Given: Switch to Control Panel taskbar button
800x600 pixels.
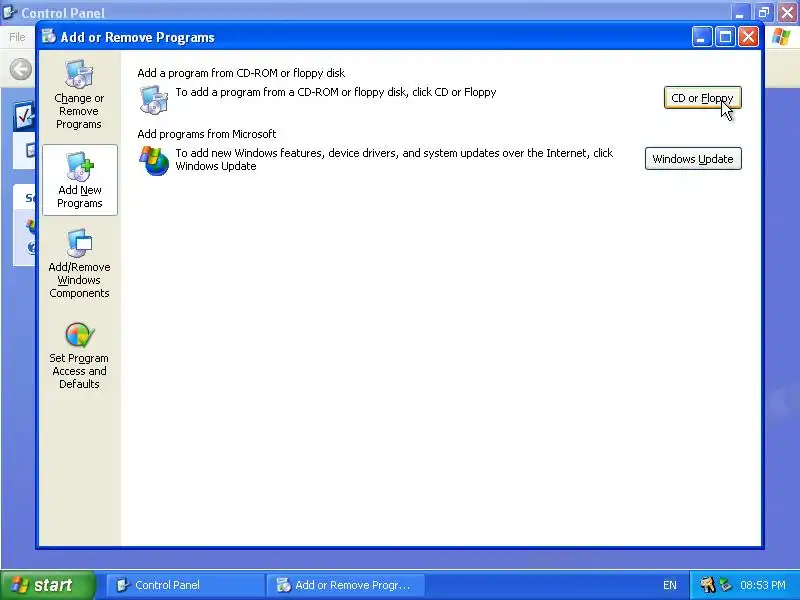Looking at the screenshot, I should [186, 585].
